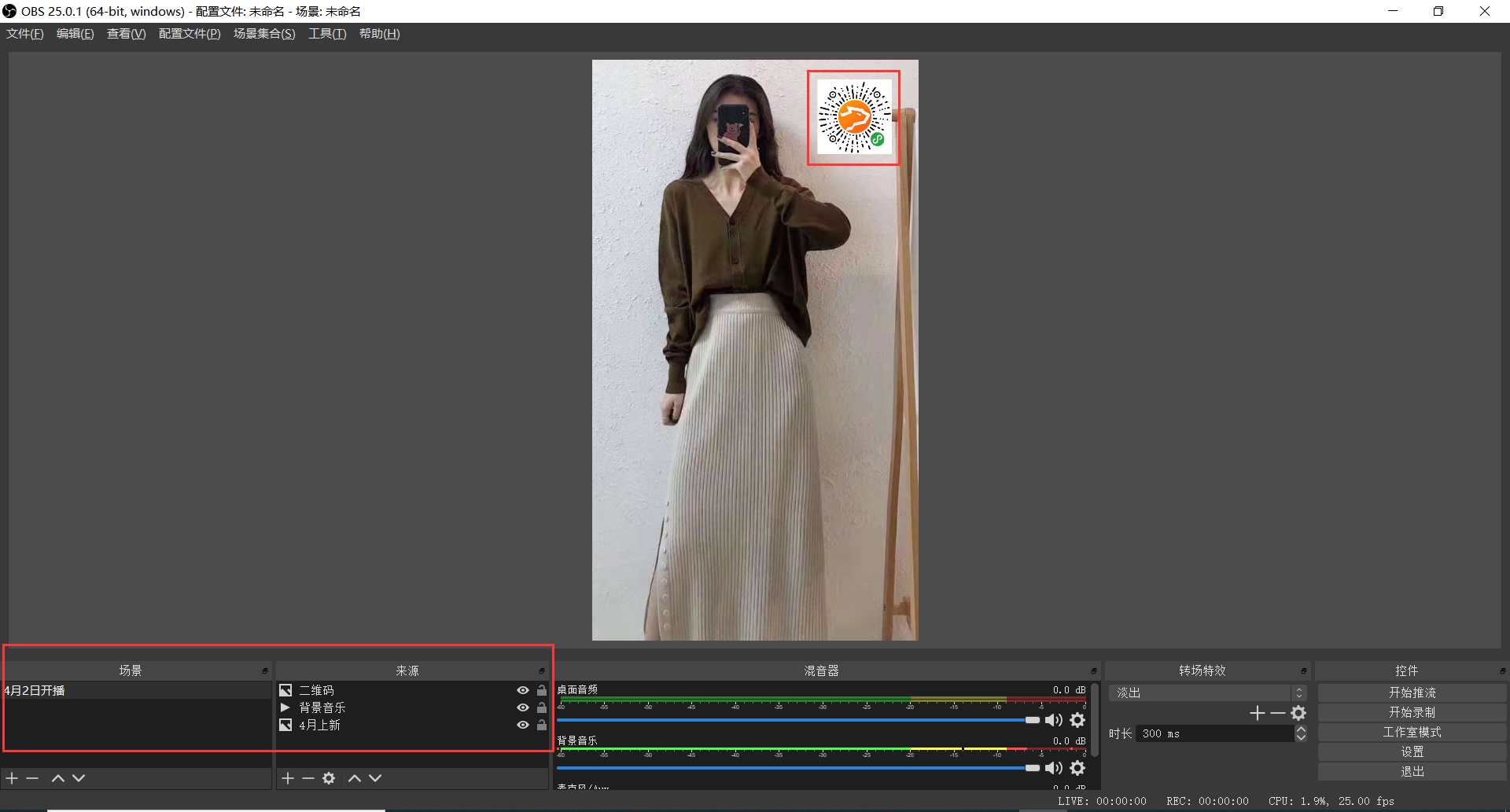The image size is (1510, 812).
Task: Hide the 二维码 source
Action: [522, 690]
